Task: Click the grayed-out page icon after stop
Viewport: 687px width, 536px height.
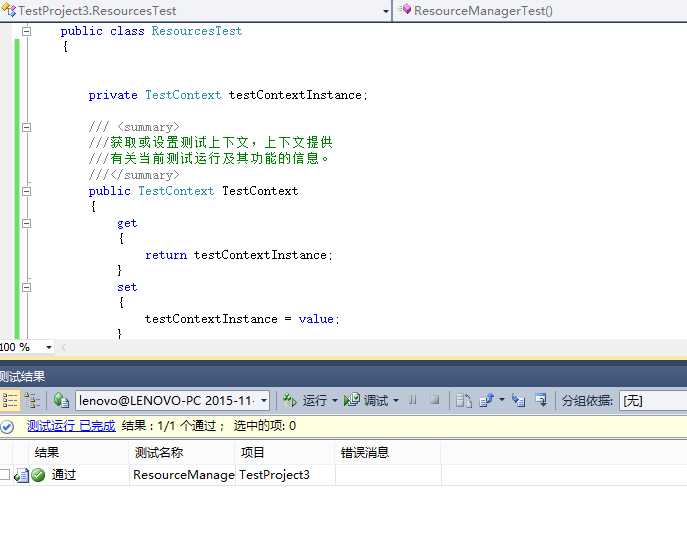Action: click(463, 400)
